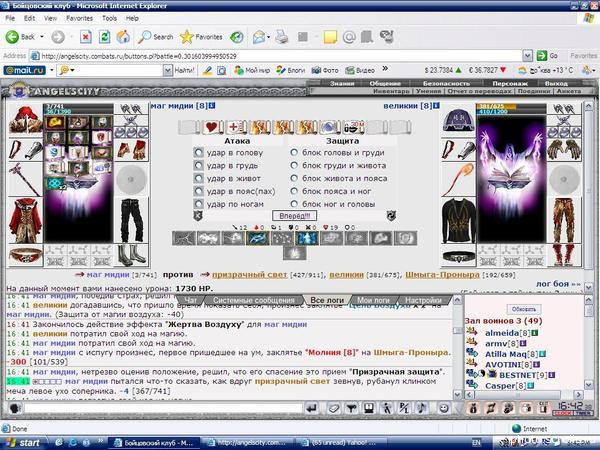Select attack 'удар в живот'

[x=198, y=178]
